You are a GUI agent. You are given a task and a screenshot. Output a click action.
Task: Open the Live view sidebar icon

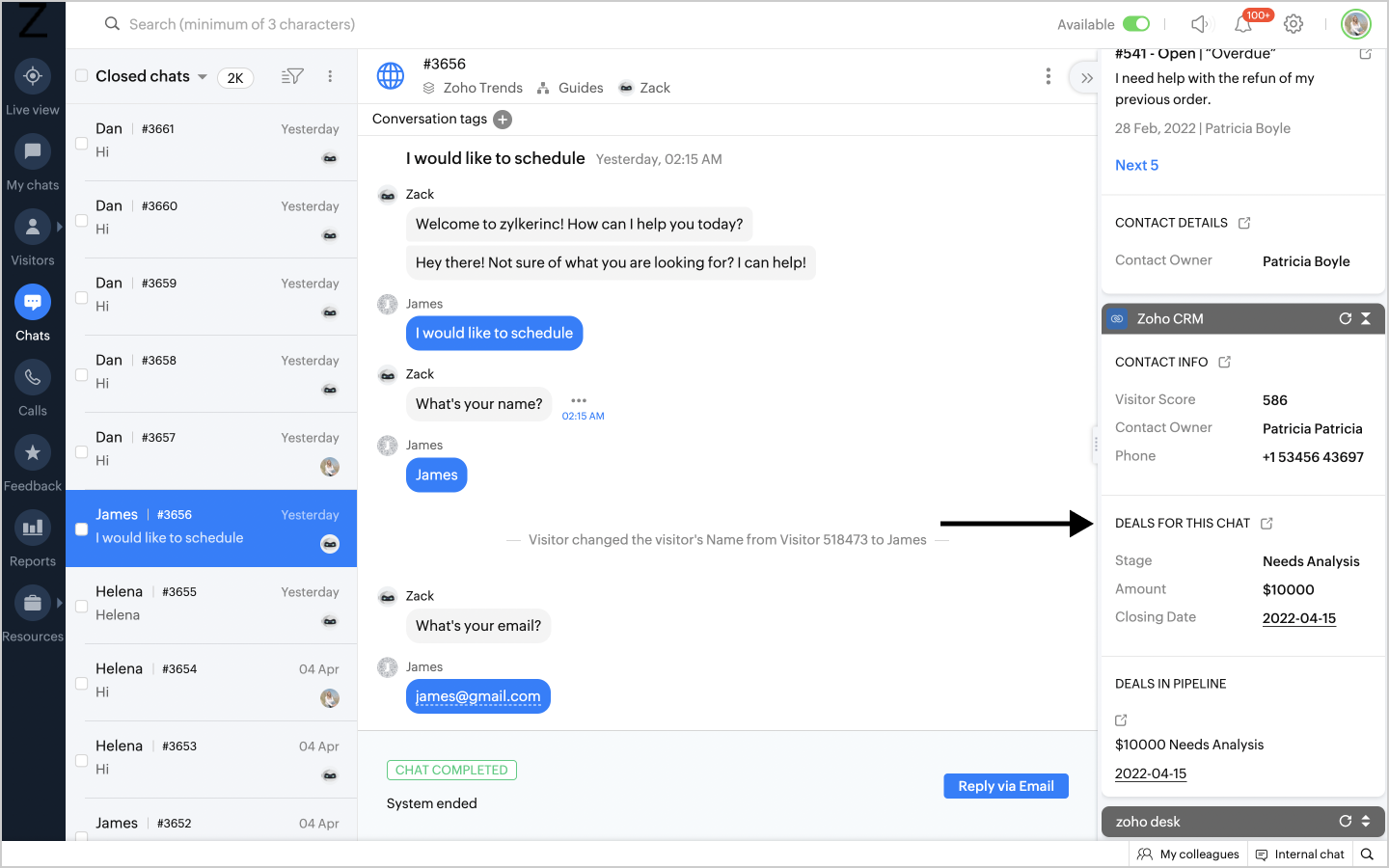(33, 76)
